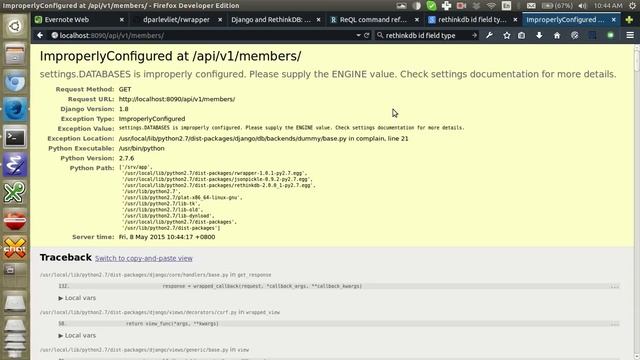Viewport: 640px width, 360px height.
Task: Click the Request URL value http://localhost:8090/api/v1/members/
Action: 177,99
